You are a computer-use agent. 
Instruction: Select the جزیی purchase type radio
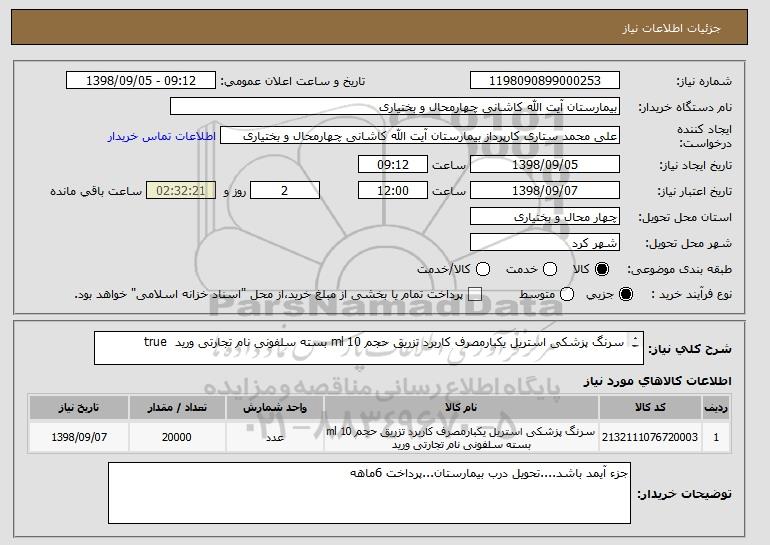(626, 294)
